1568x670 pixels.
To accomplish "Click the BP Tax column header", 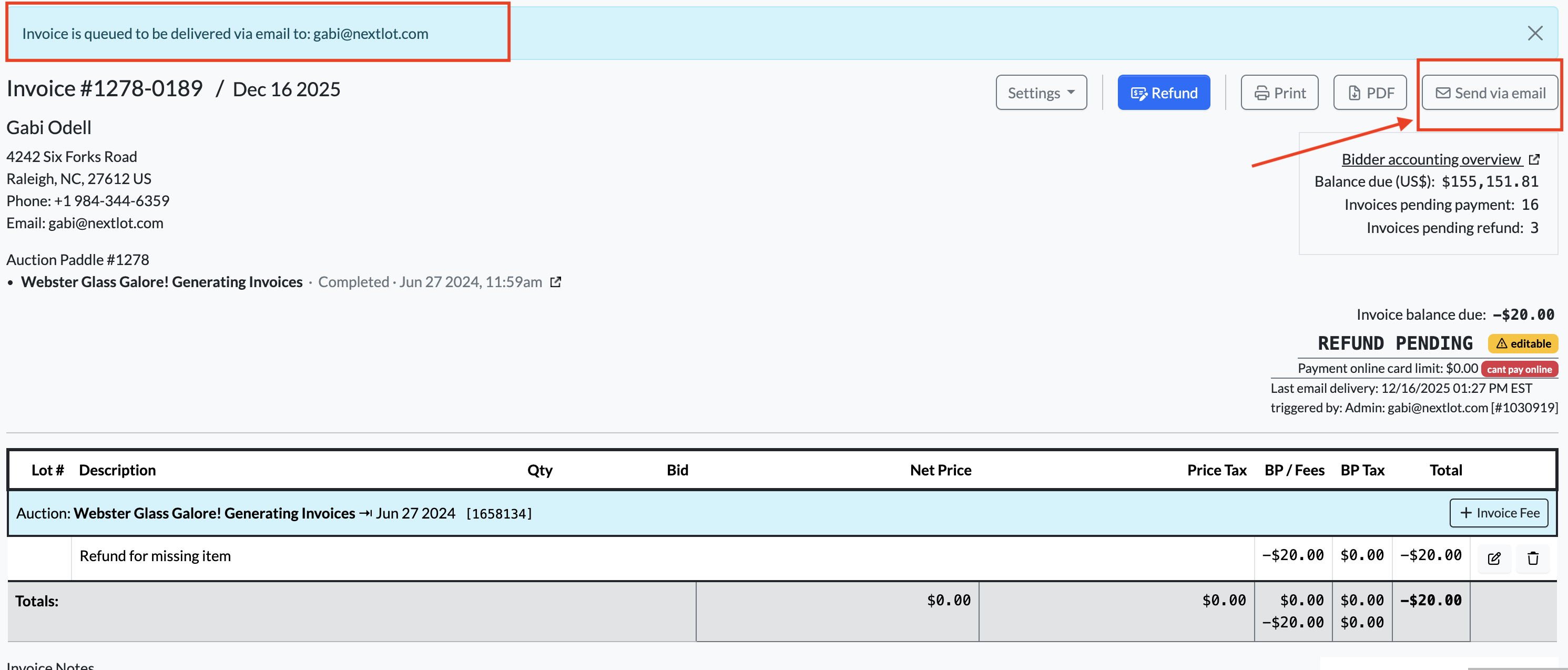I will 1362,470.
